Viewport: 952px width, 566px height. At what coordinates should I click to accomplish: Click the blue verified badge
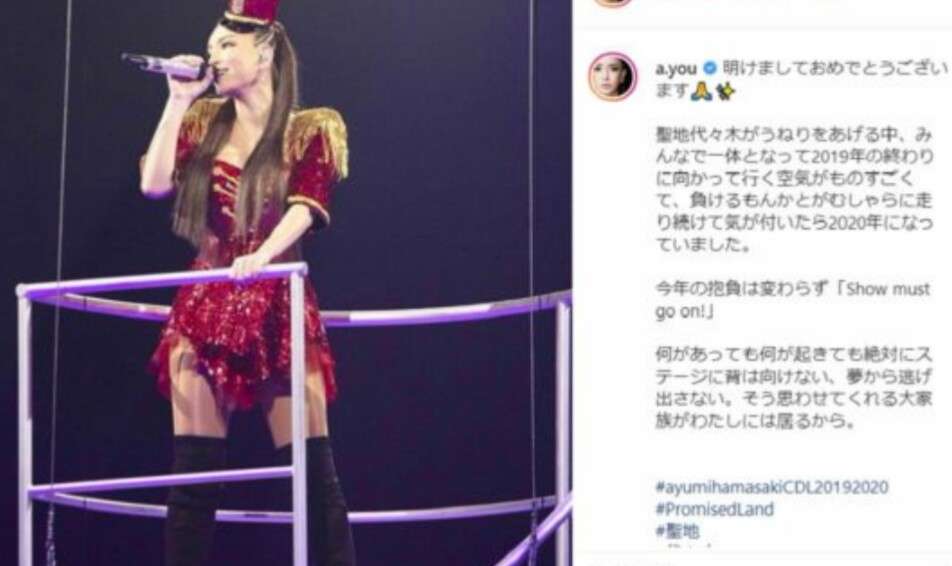(x=709, y=68)
